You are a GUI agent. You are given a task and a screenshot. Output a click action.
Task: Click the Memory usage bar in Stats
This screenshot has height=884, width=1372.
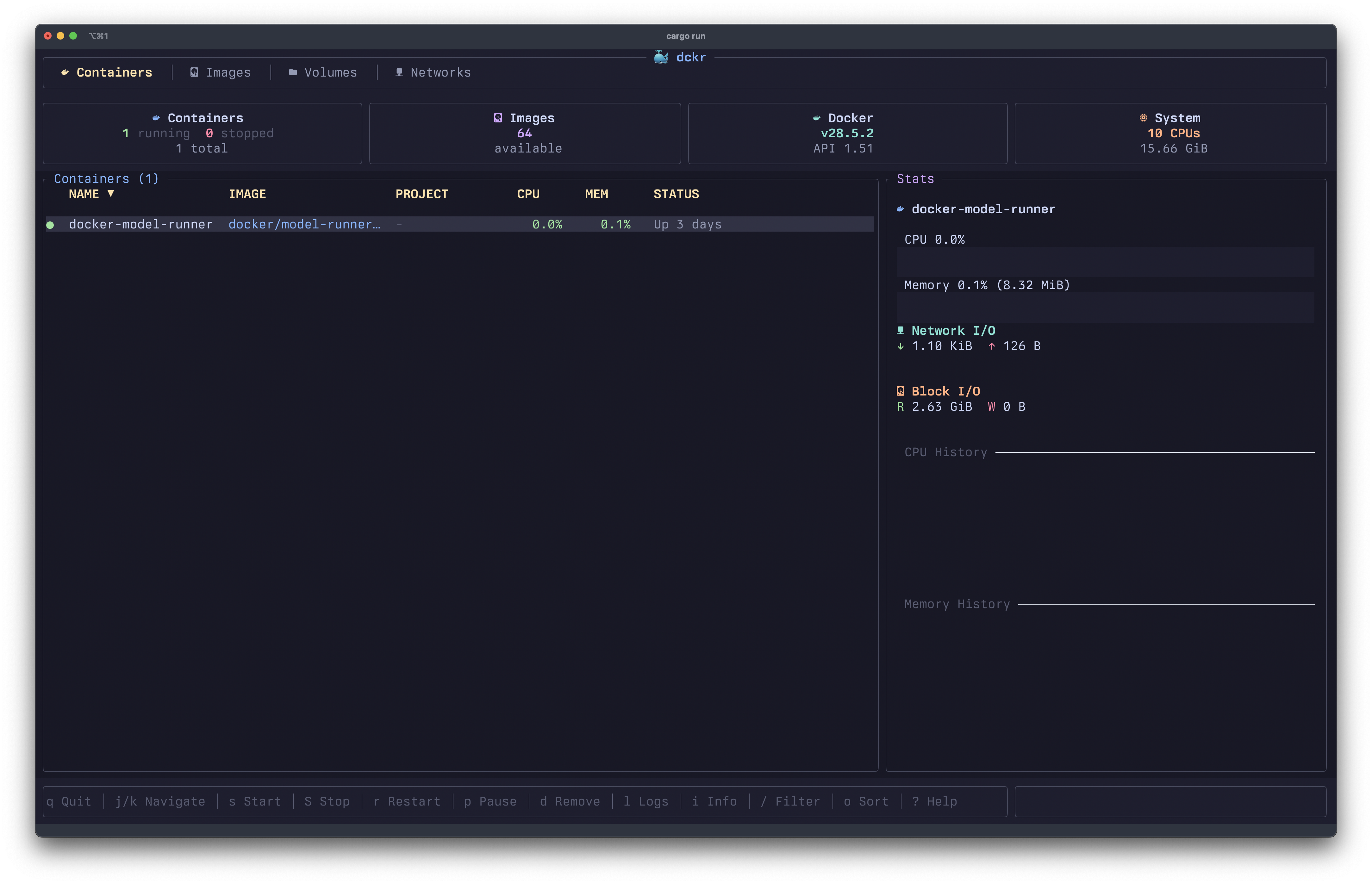1105,307
